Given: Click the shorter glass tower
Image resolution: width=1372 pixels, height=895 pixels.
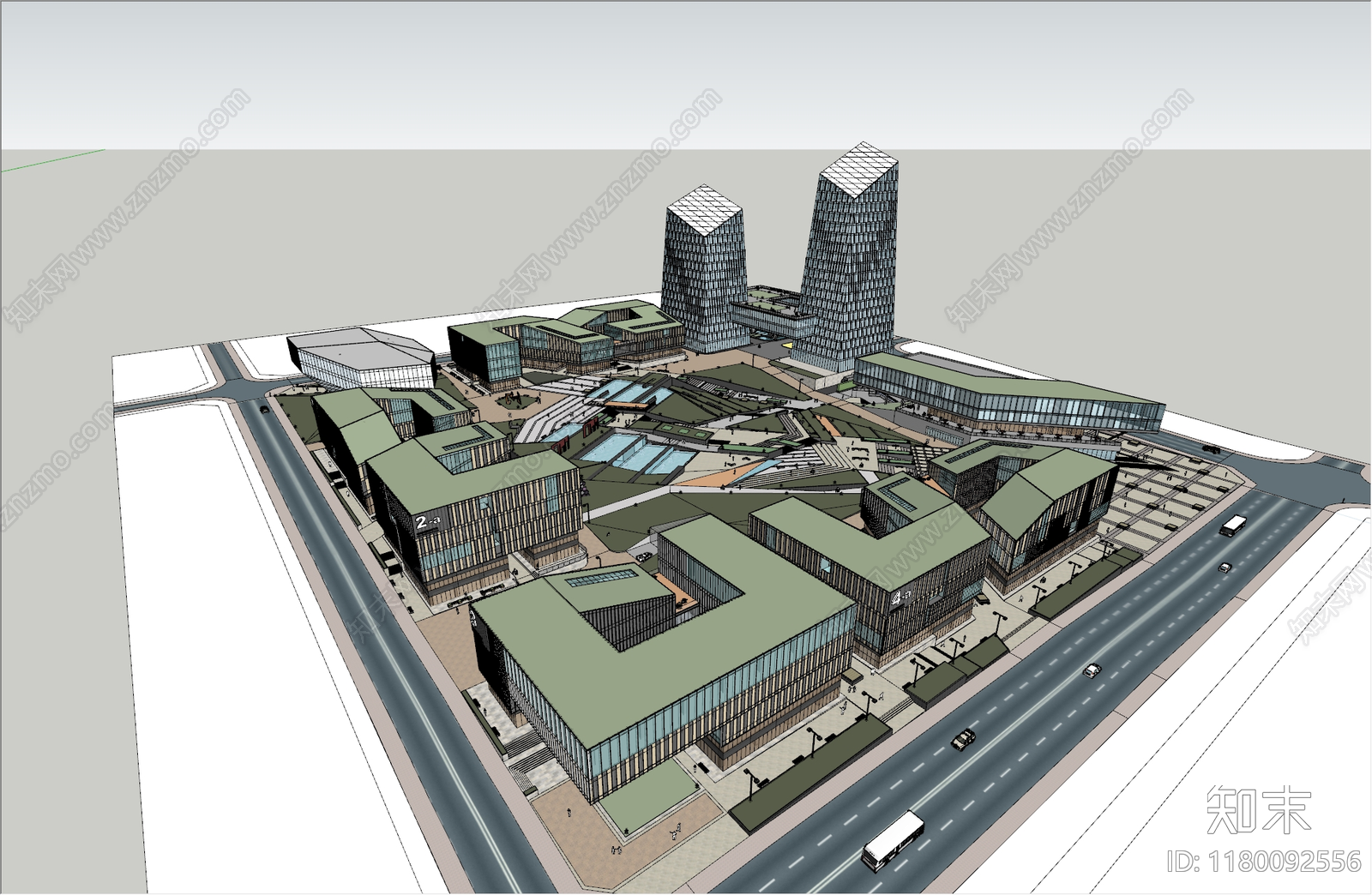Looking at the screenshot, I should point(704,270).
